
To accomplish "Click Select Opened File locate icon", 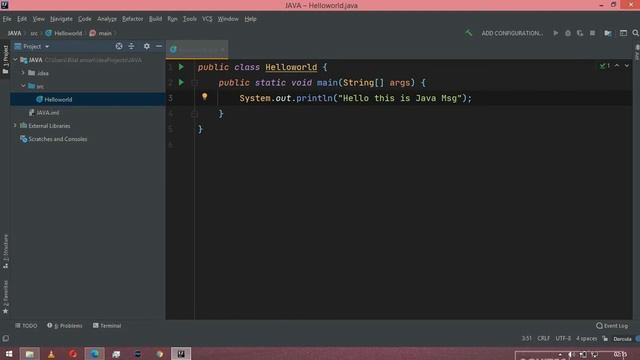I will coord(119,46).
